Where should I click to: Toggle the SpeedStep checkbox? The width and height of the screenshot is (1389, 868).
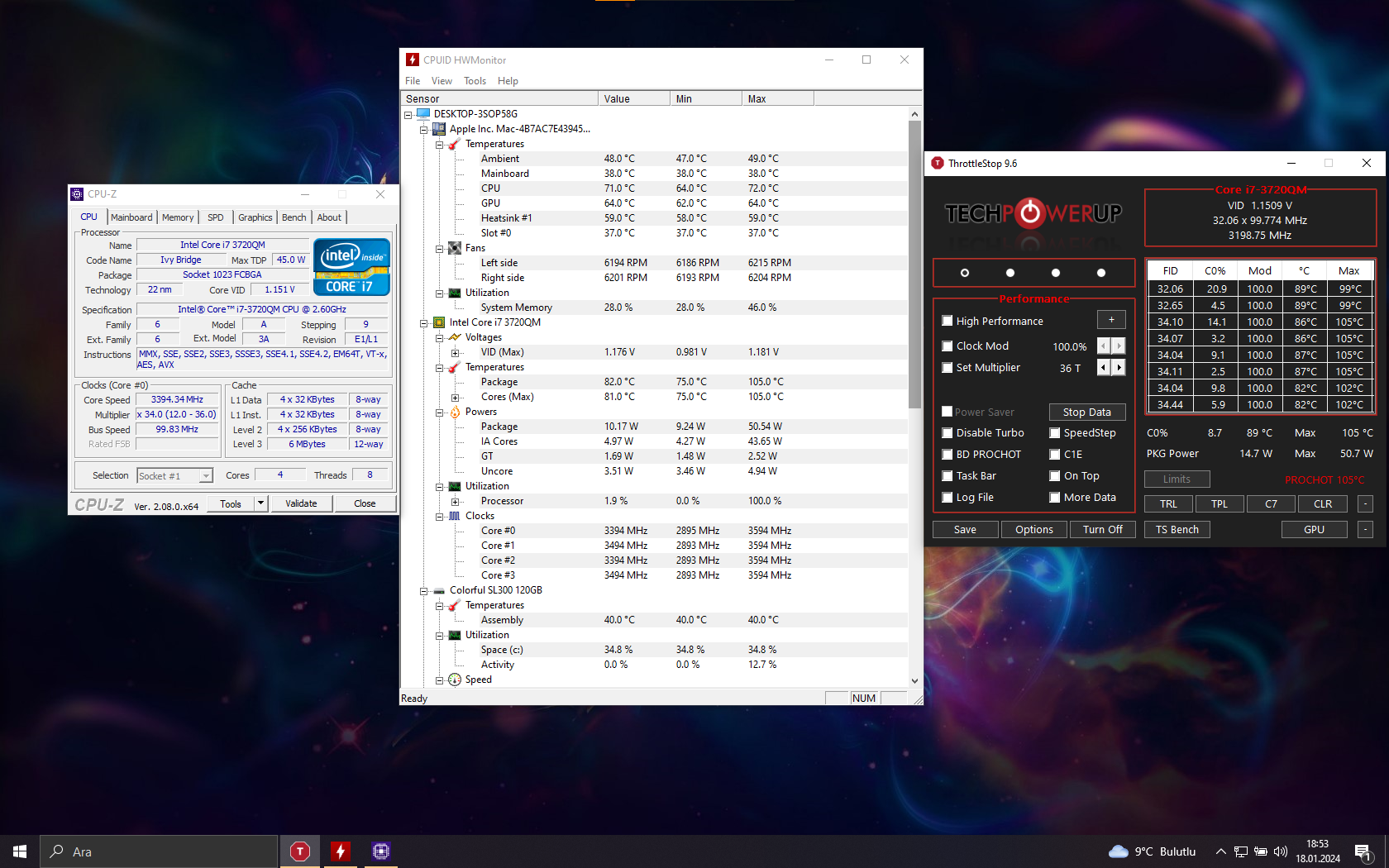(x=1055, y=432)
